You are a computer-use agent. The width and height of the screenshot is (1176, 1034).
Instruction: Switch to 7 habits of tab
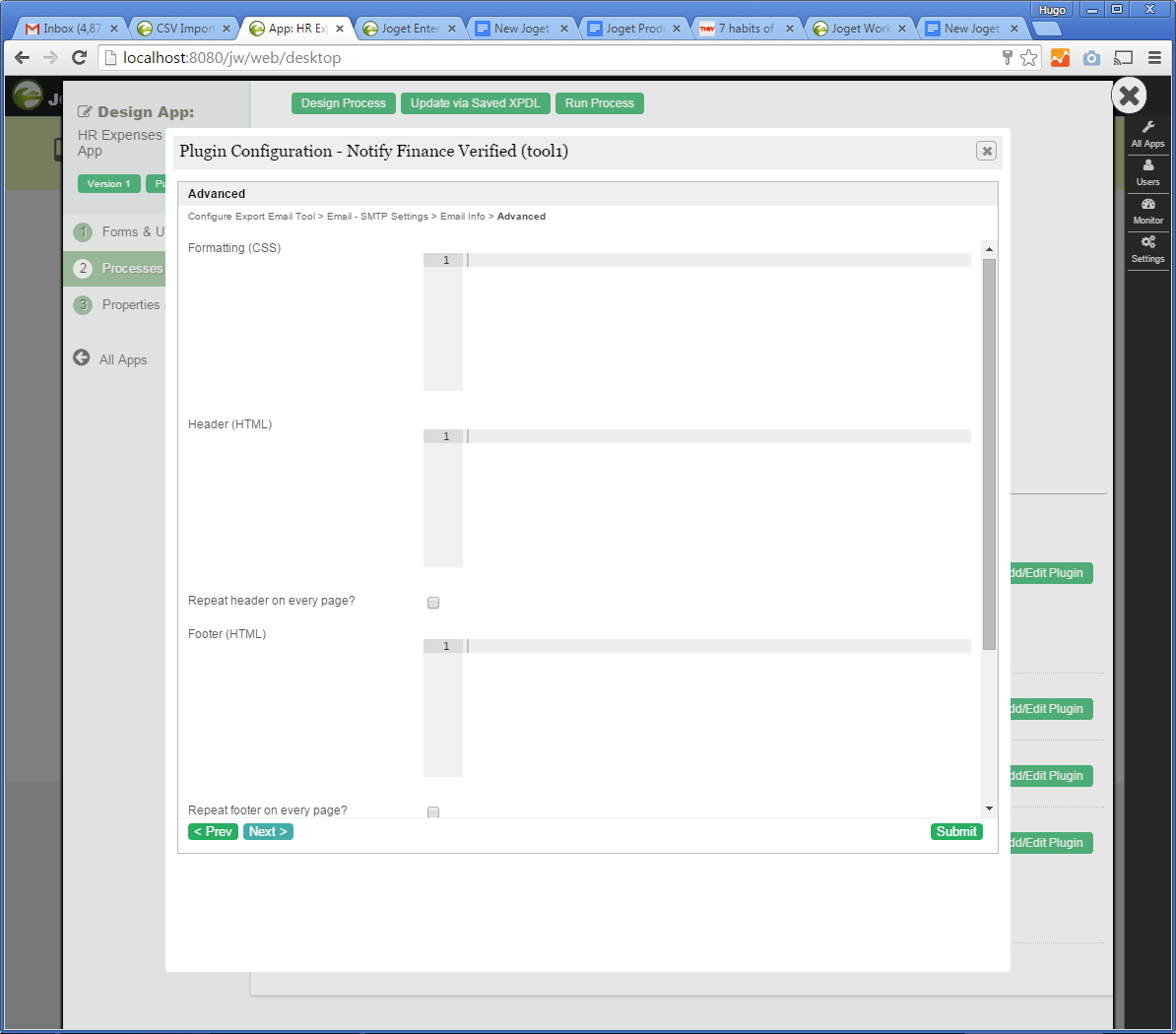pyautogui.click(x=747, y=29)
